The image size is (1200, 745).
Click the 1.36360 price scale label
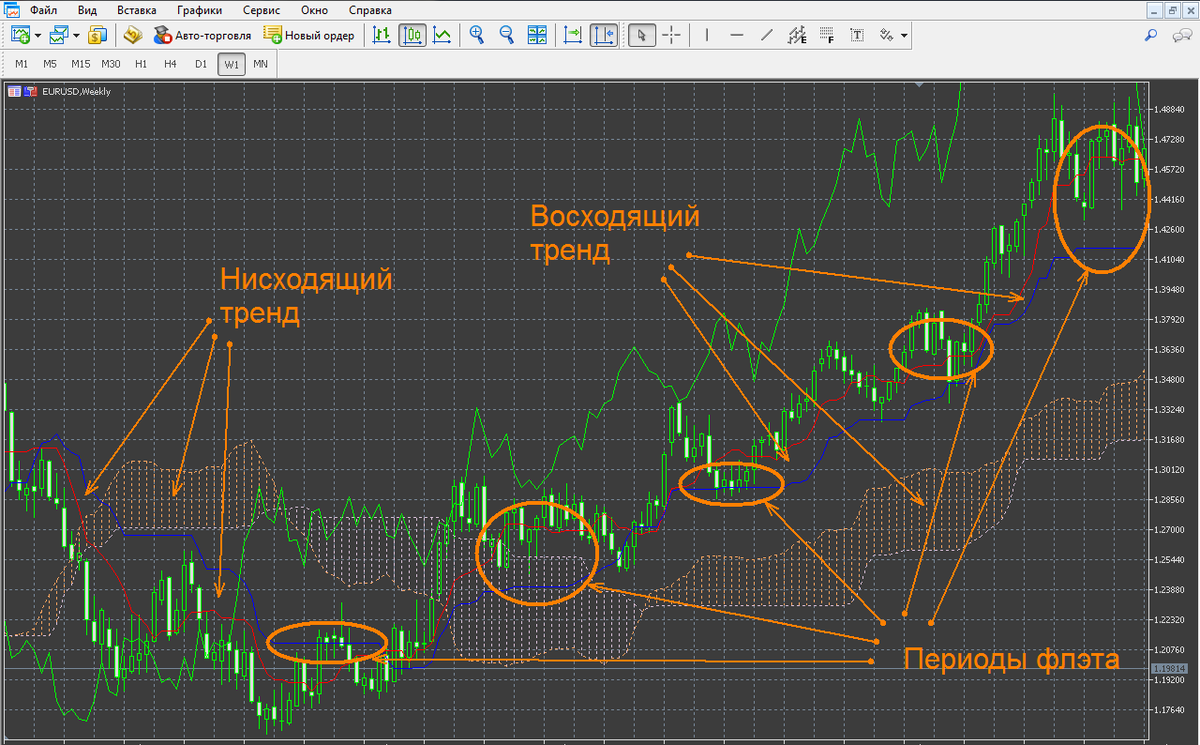(1170, 349)
